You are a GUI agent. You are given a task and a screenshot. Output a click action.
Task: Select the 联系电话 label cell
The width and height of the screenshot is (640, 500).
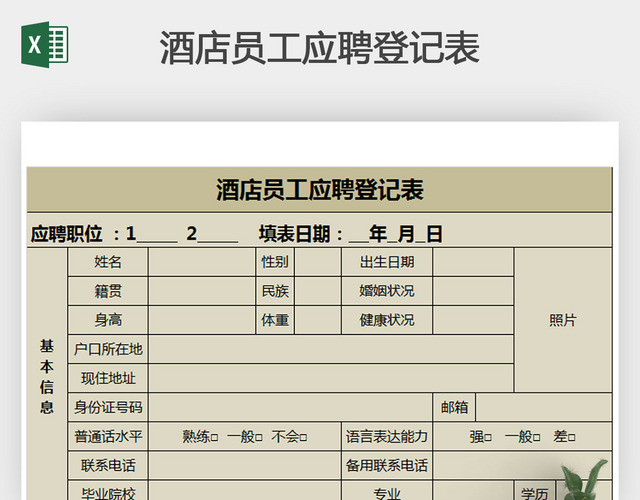click(x=108, y=466)
